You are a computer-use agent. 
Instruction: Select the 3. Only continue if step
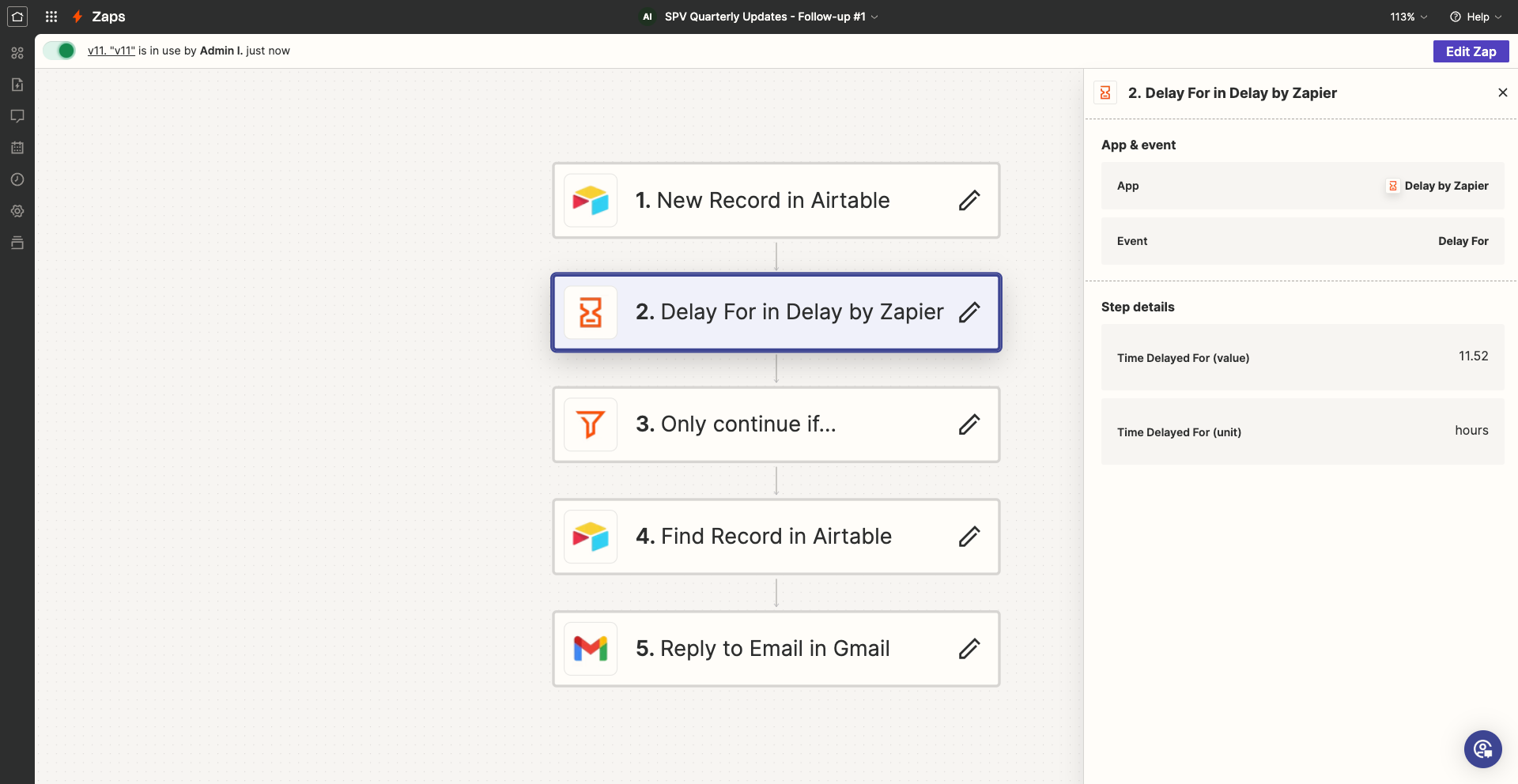(776, 424)
